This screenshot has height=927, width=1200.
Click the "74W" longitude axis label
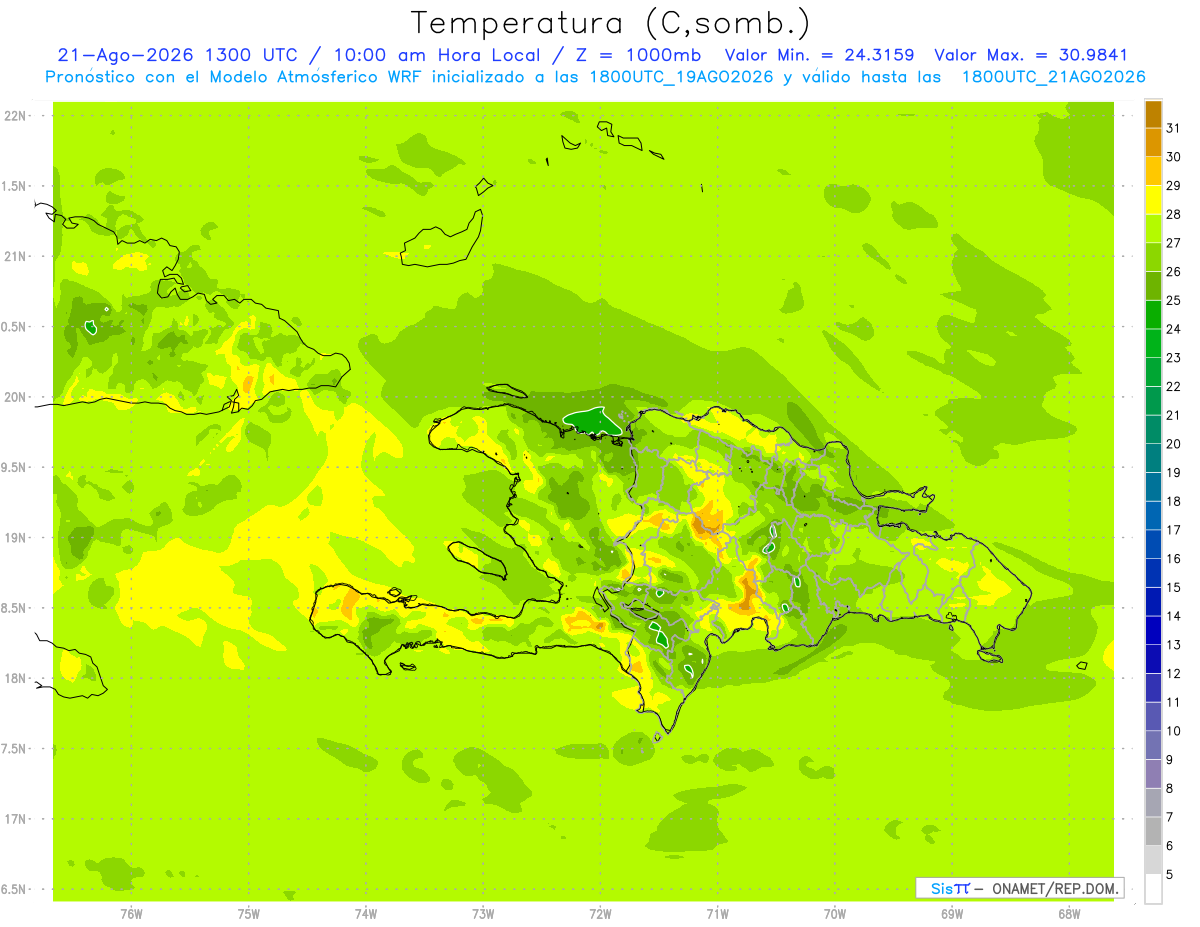pyautogui.click(x=366, y=913)
